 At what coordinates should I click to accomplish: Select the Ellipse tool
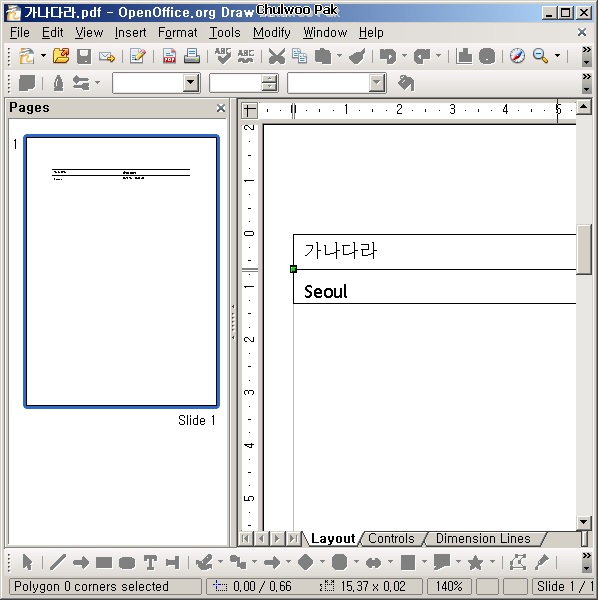point(127,562)
